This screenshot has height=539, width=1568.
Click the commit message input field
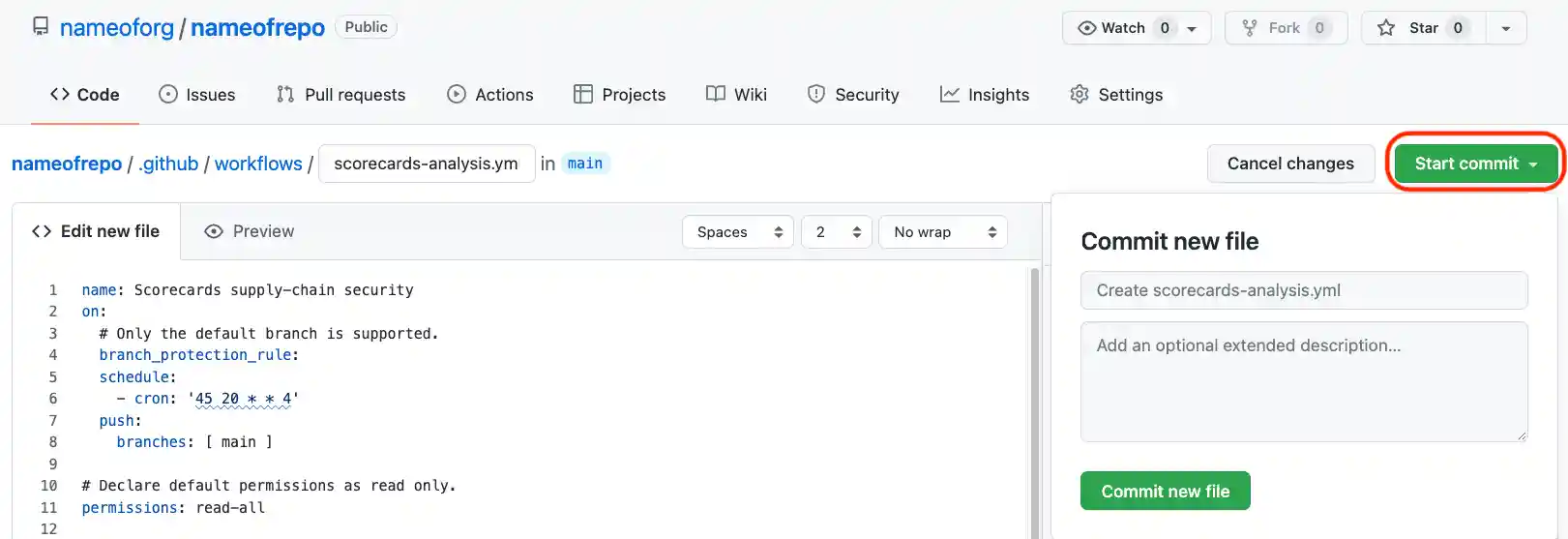1304,290
